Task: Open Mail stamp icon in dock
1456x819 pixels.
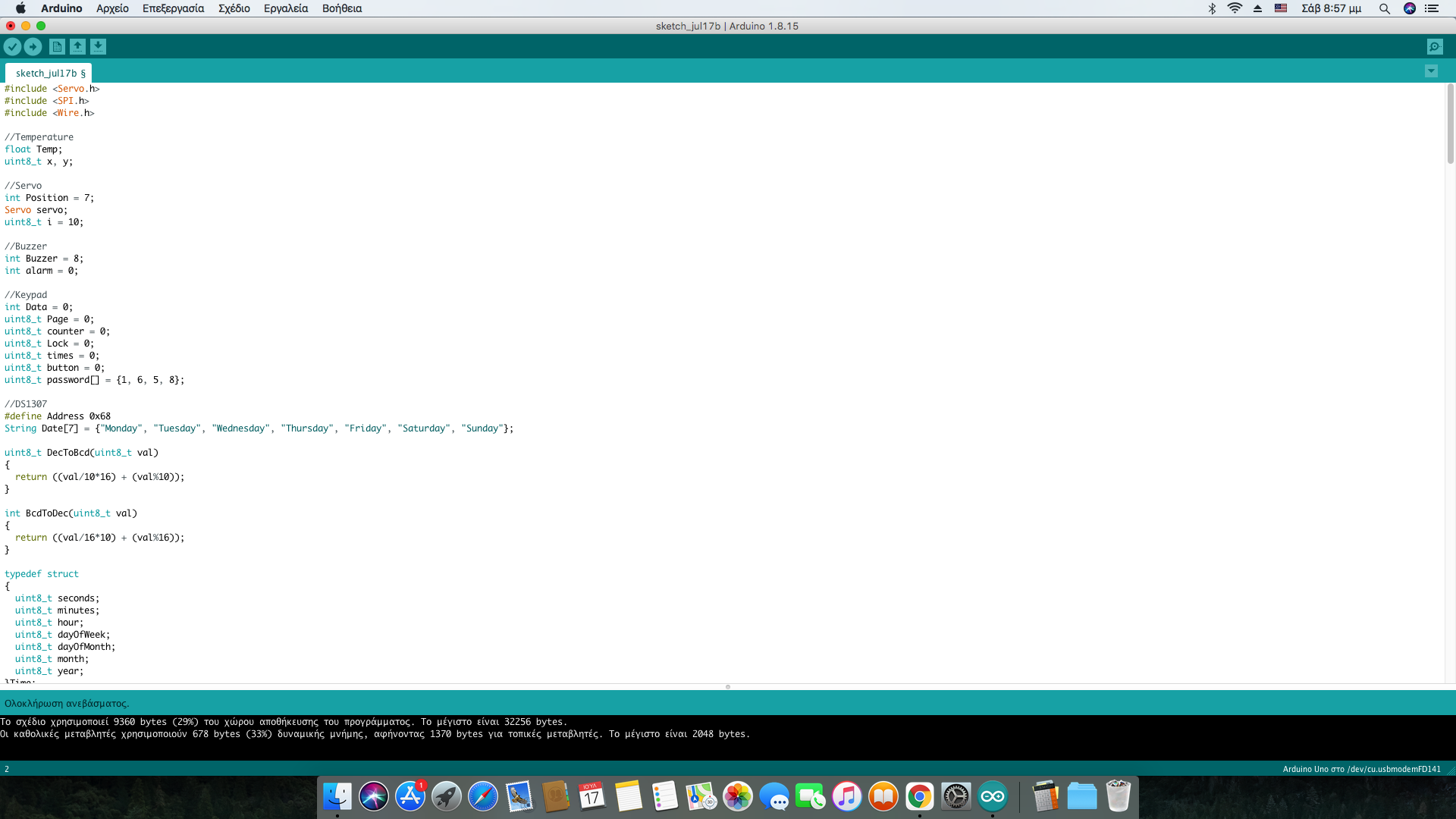Action: pos(519,796)
